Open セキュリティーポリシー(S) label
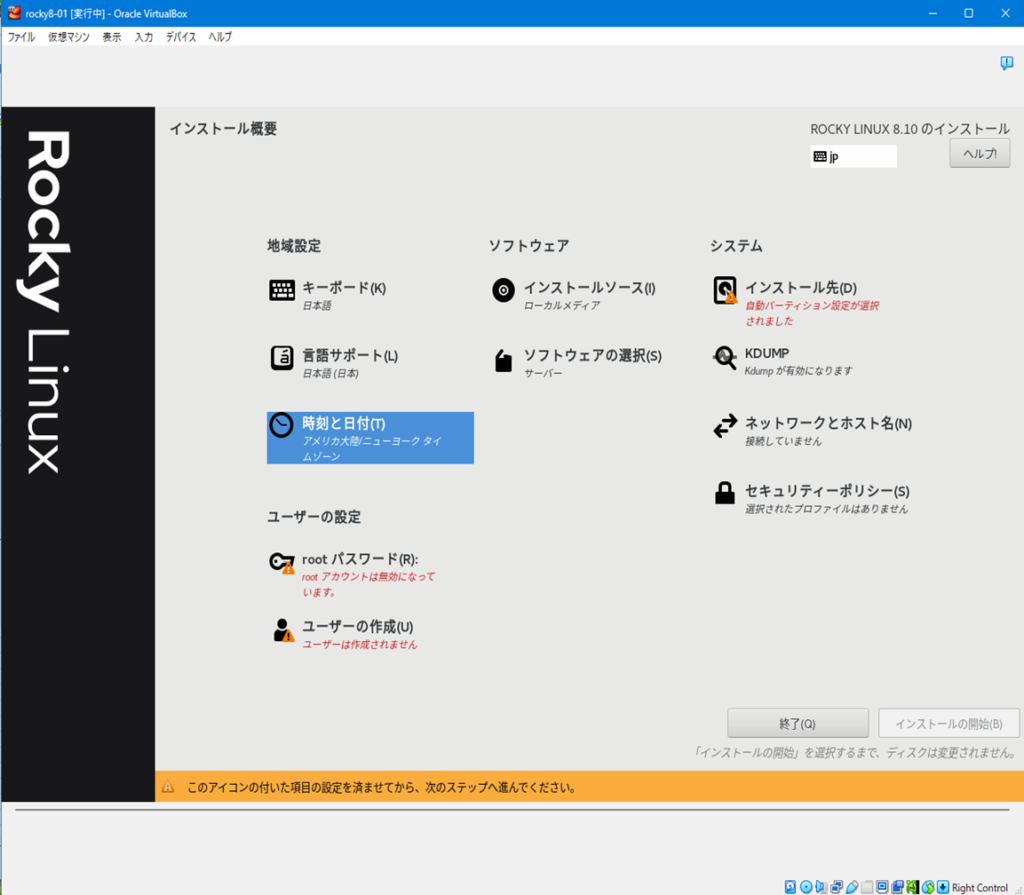Screen dimensions: 1024x895 [827, 491]
